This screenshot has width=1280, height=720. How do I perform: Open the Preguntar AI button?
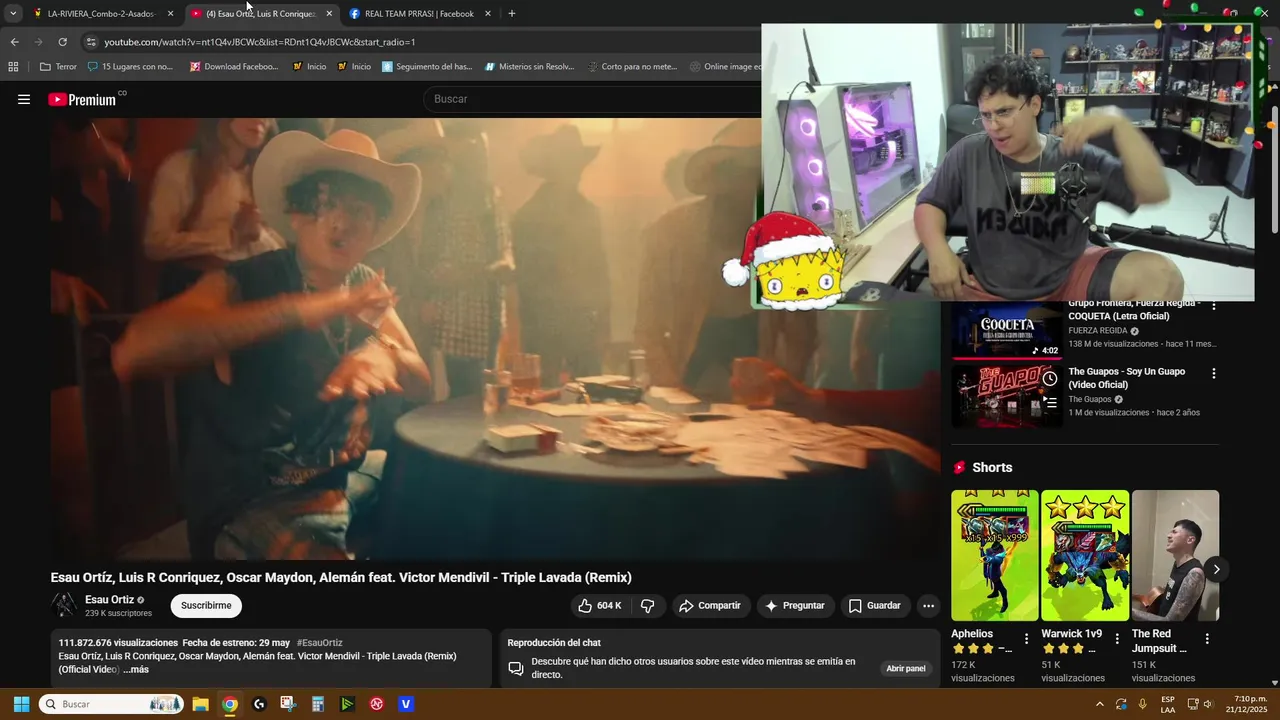795,606
